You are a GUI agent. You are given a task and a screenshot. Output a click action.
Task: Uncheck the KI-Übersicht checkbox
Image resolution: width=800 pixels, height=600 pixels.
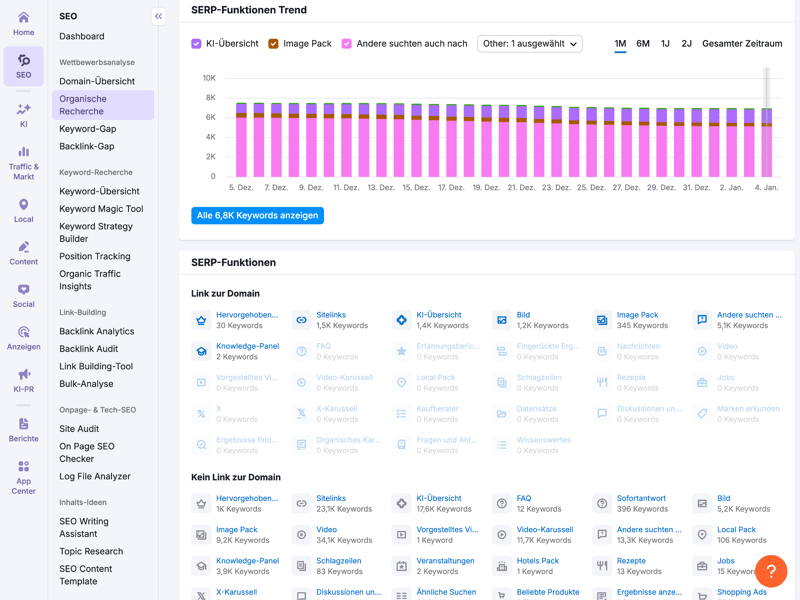[x=197, y=44]
